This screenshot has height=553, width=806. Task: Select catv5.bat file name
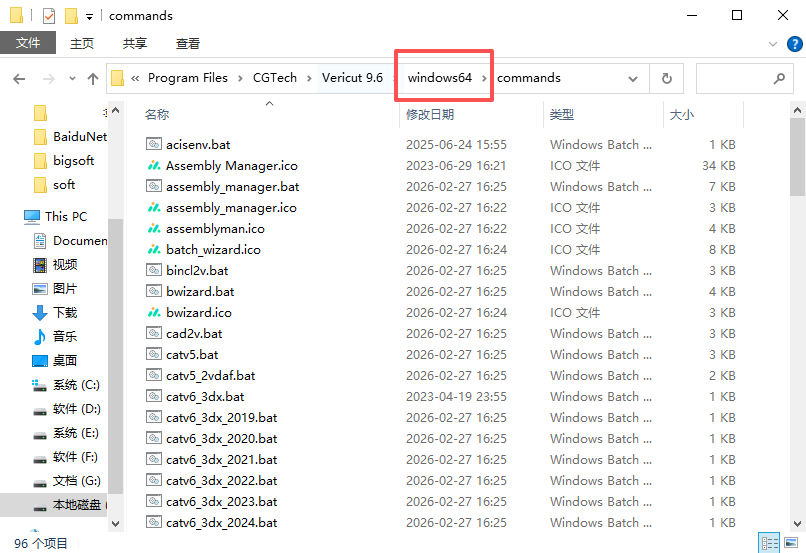click(x=192, y=355)
